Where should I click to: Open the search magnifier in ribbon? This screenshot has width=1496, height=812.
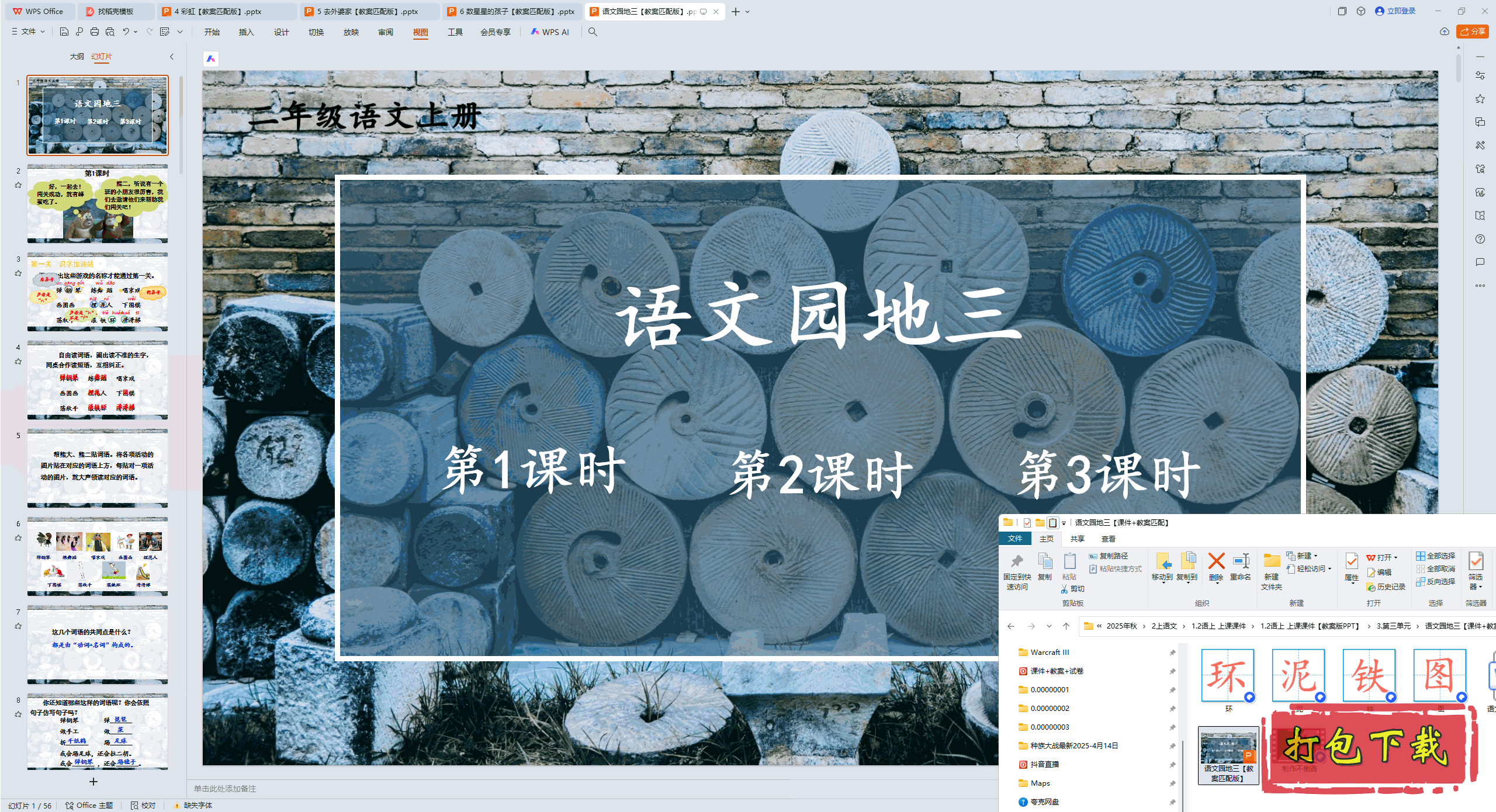click(593, 32)
